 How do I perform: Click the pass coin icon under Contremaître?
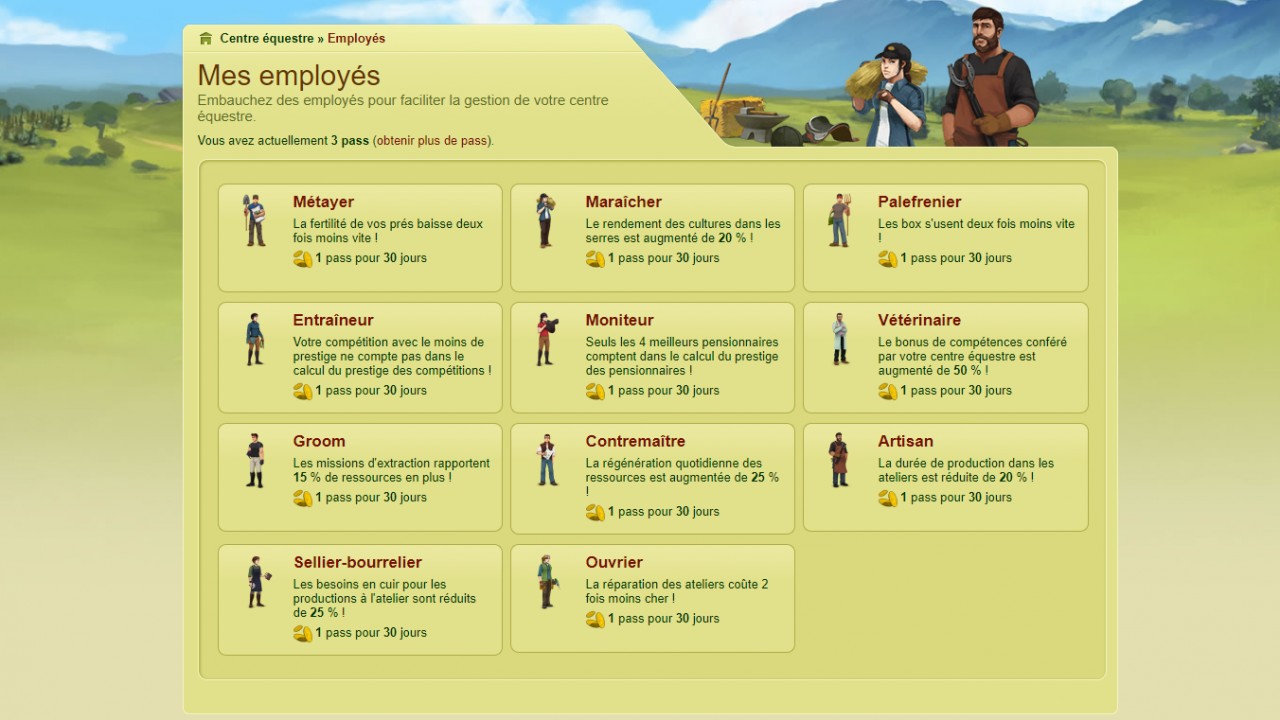tap(595, 512)
